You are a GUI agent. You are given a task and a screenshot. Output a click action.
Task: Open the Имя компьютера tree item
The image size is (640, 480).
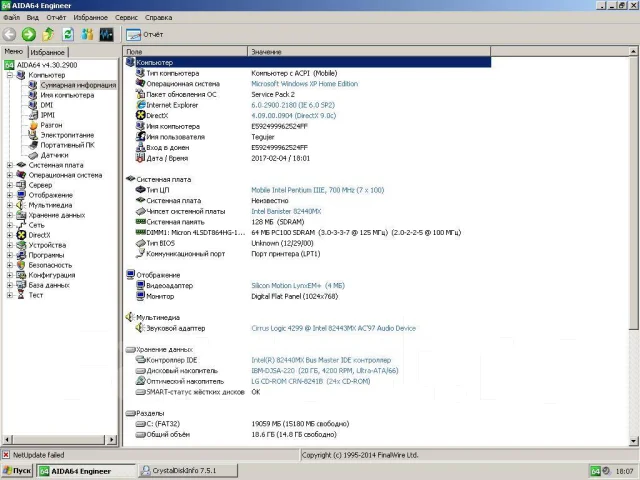click(67, 95)
